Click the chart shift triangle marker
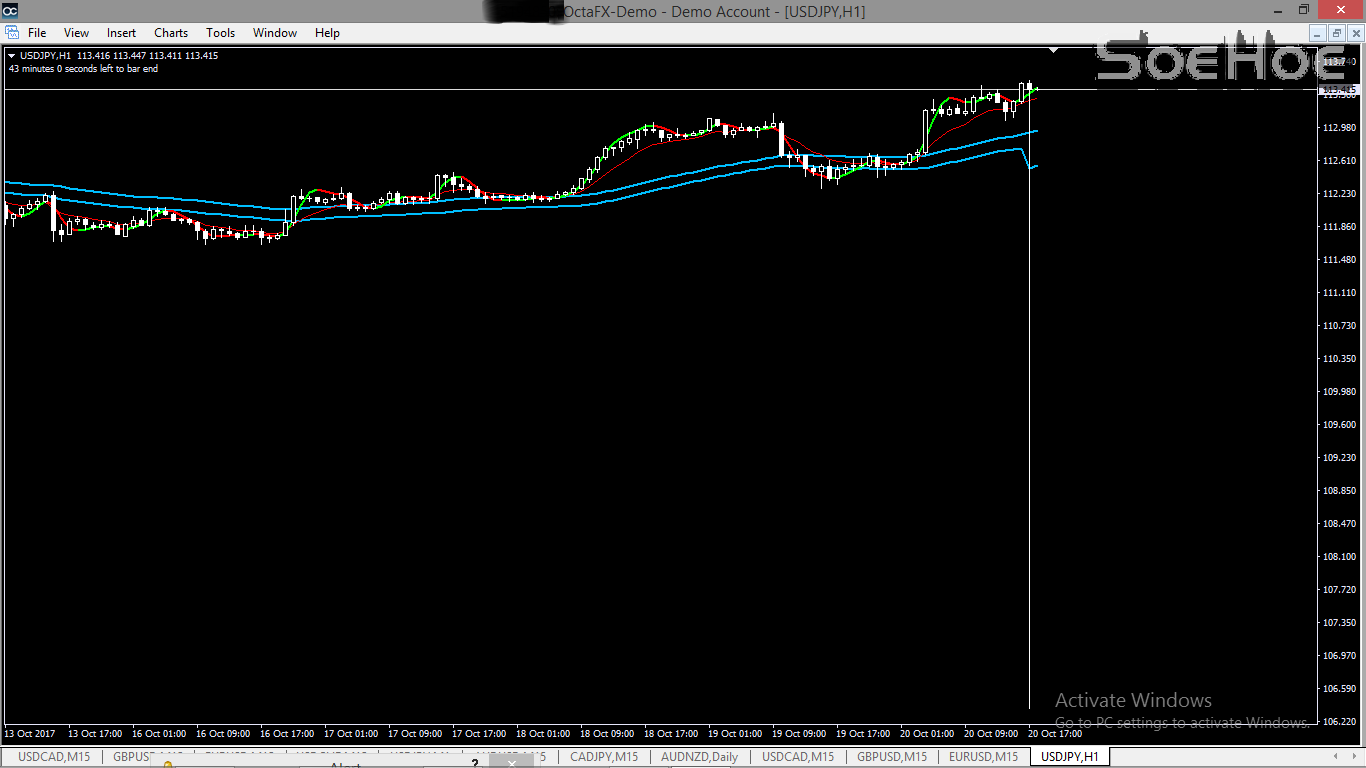 [x=1053, y=50]
